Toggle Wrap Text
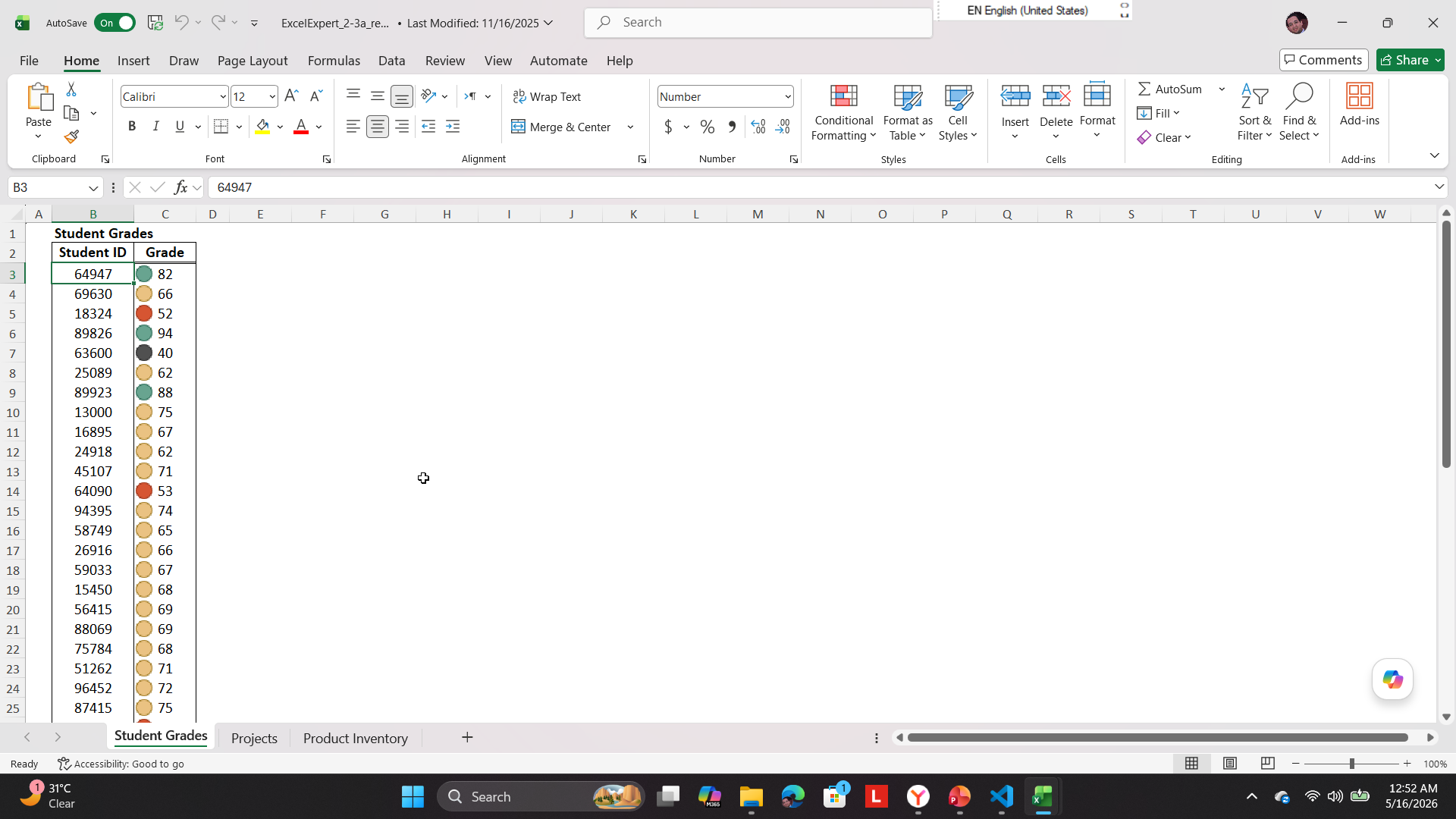The width and height of the screenshot is (1456, 819). 547,96
